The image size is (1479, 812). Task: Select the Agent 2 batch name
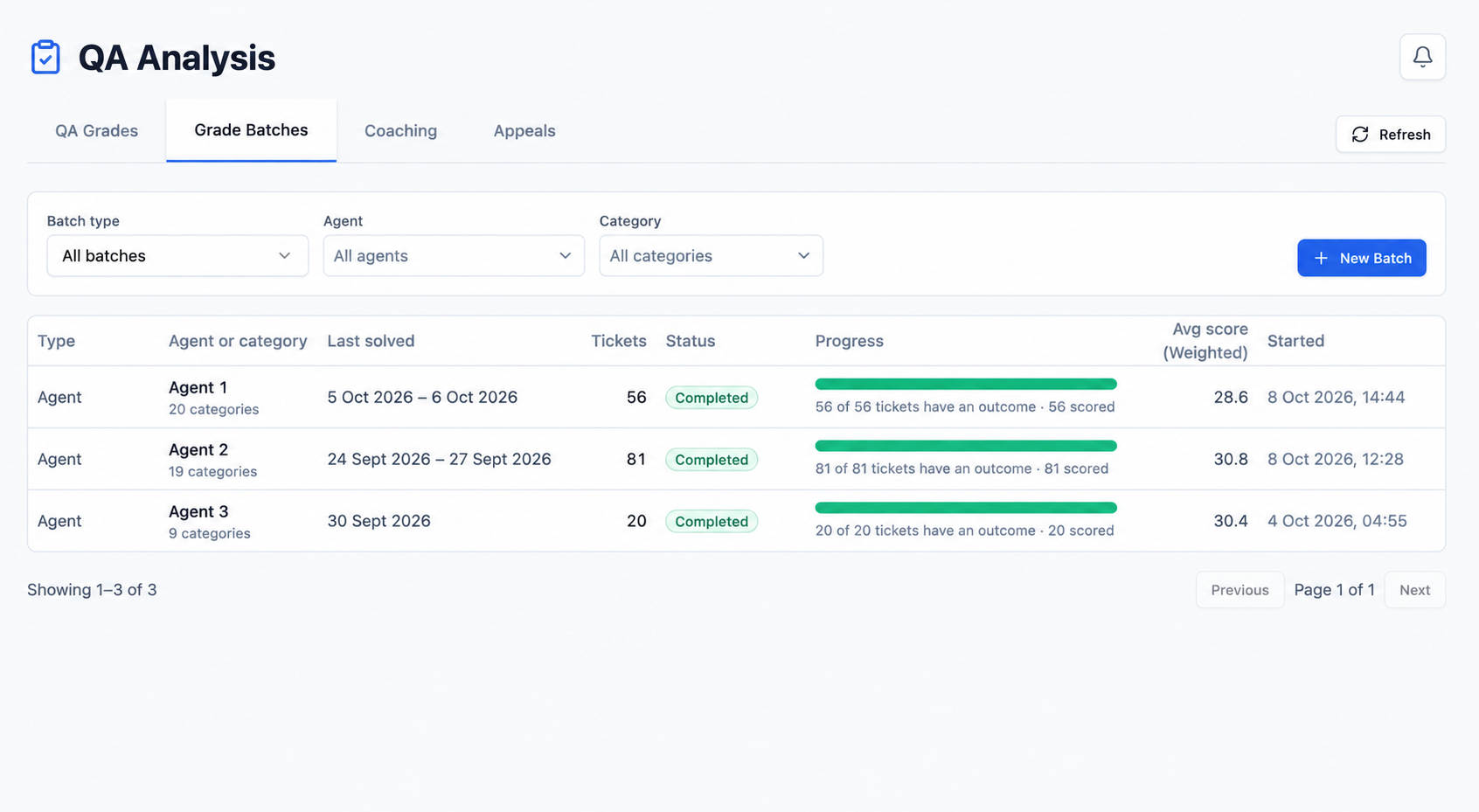(x=198, y=449)
